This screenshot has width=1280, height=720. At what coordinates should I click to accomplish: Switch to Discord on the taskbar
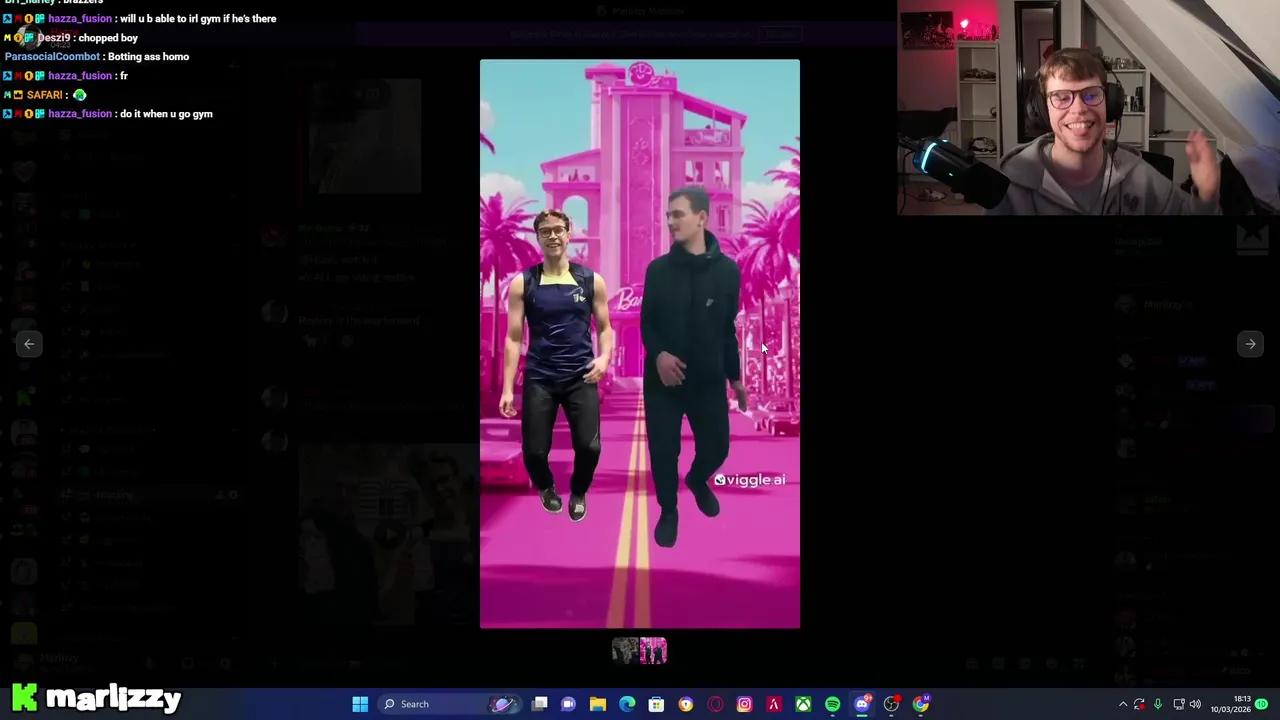click(862, 704)
